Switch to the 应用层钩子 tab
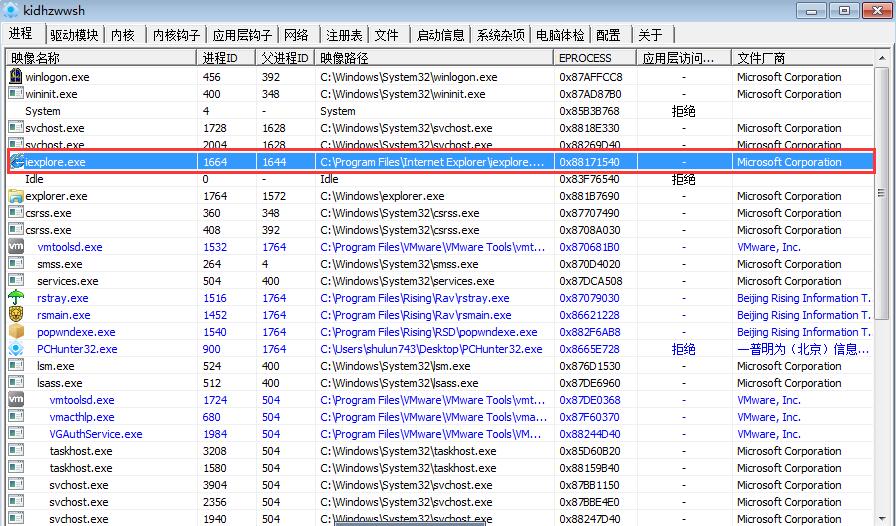896x526 pixels. pos(242,35)
